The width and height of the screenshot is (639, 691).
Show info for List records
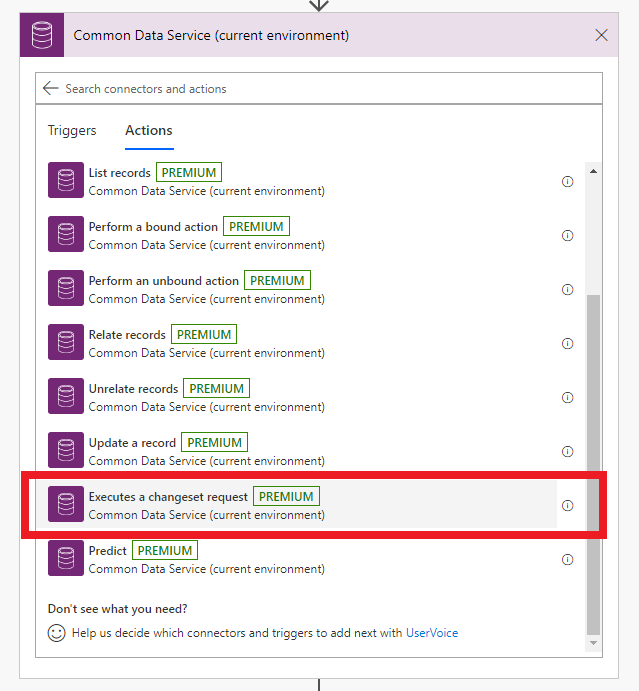pyautogui.click(x=567, y=182)
